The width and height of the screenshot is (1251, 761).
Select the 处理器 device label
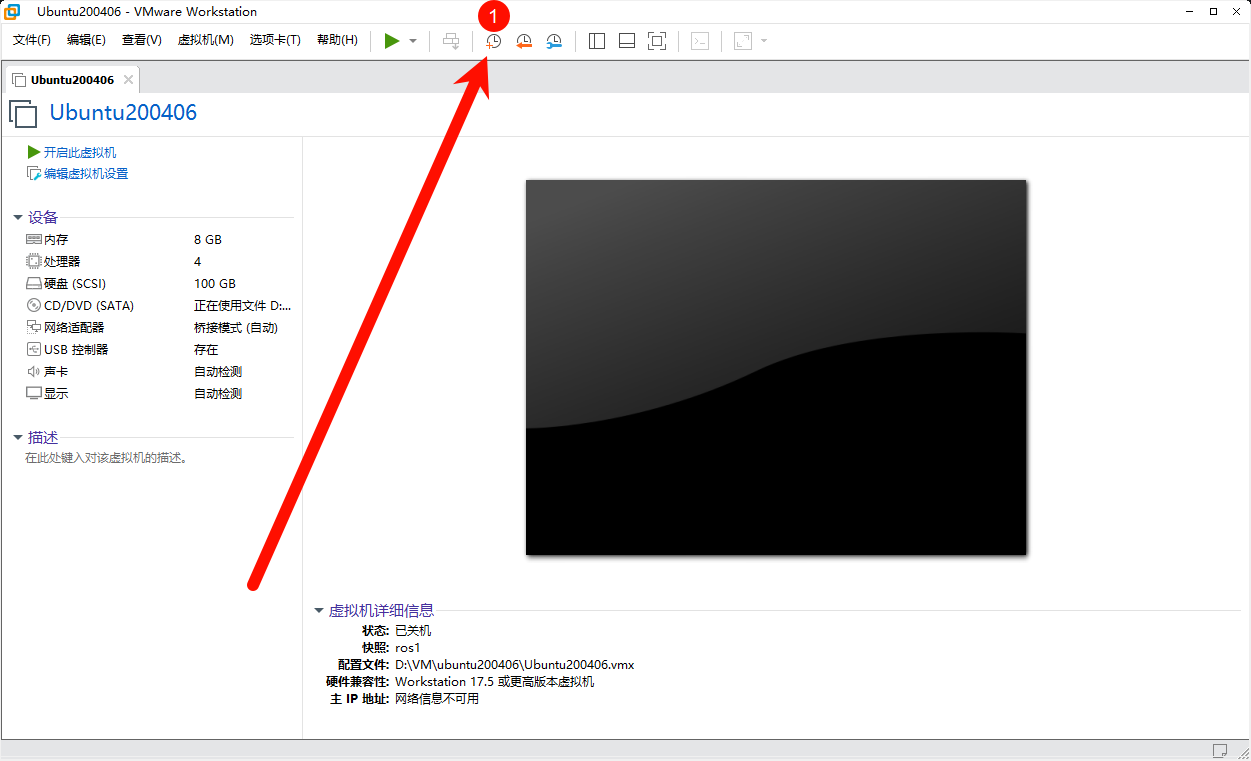(62, 262)
